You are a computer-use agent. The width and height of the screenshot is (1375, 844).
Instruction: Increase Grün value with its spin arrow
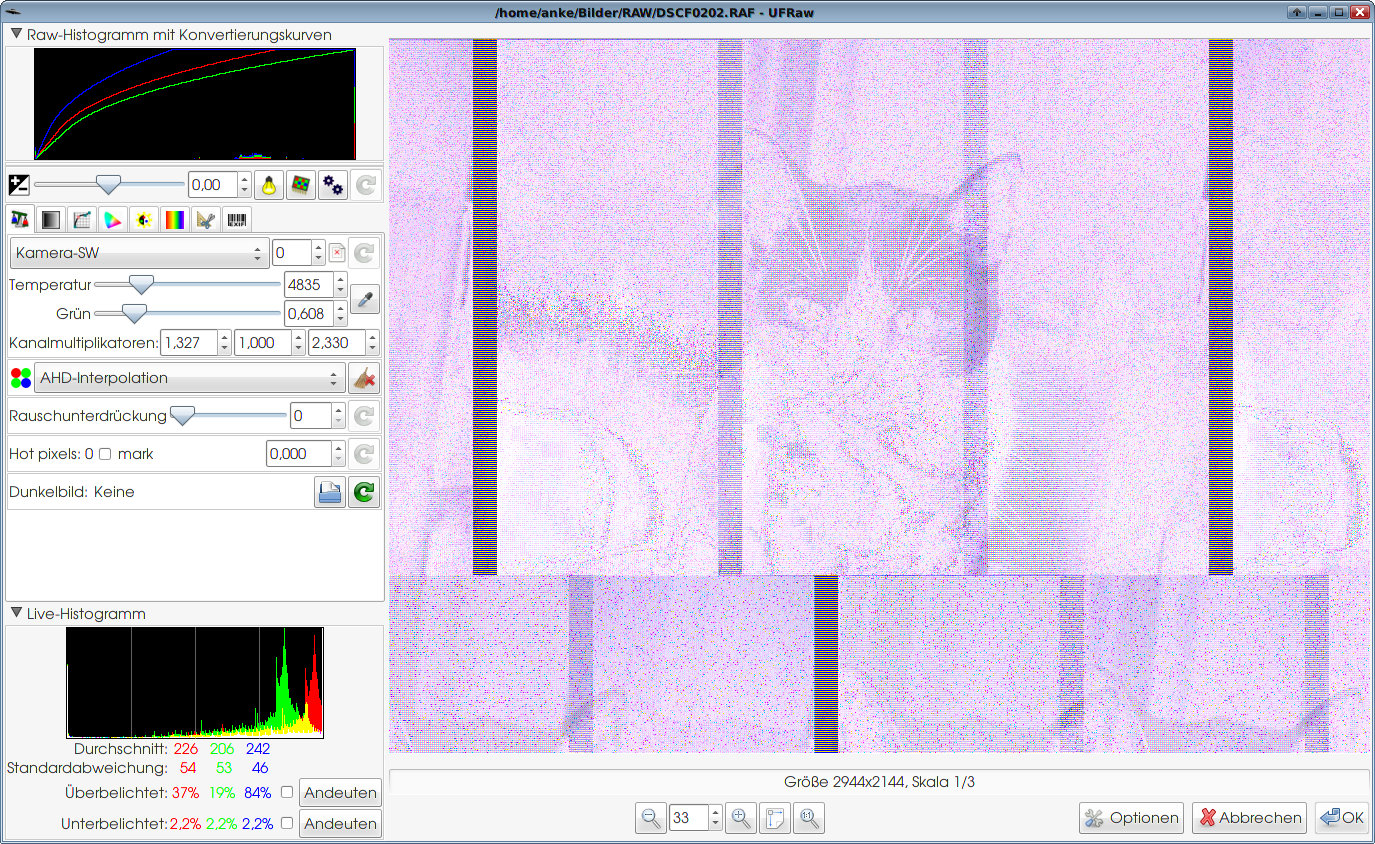coord(341,308)
